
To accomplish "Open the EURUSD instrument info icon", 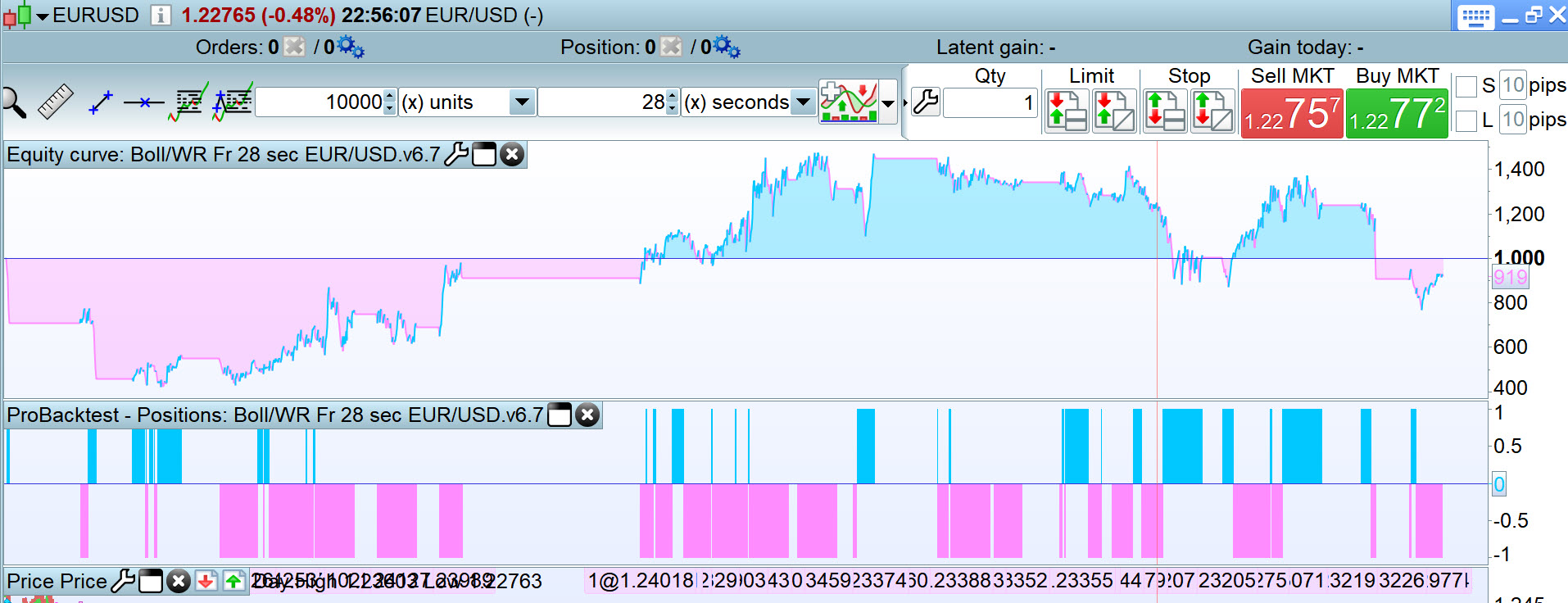I will 161,16.
